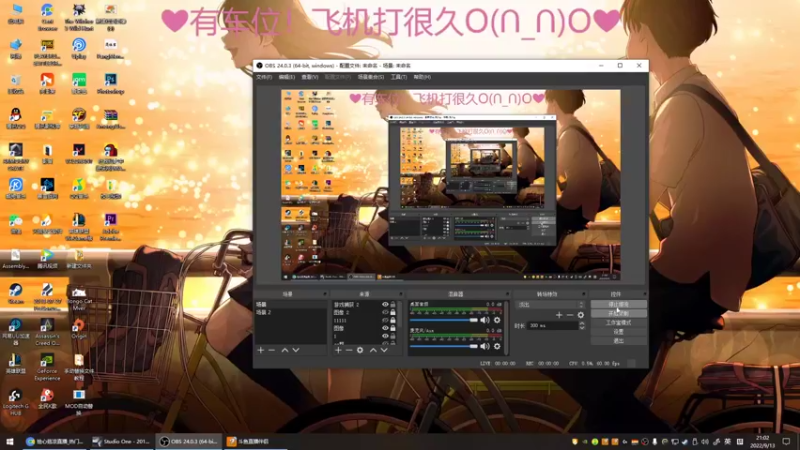Open source properties via the gear icon
The image size is (800, 450).
[x=360, y=350]
